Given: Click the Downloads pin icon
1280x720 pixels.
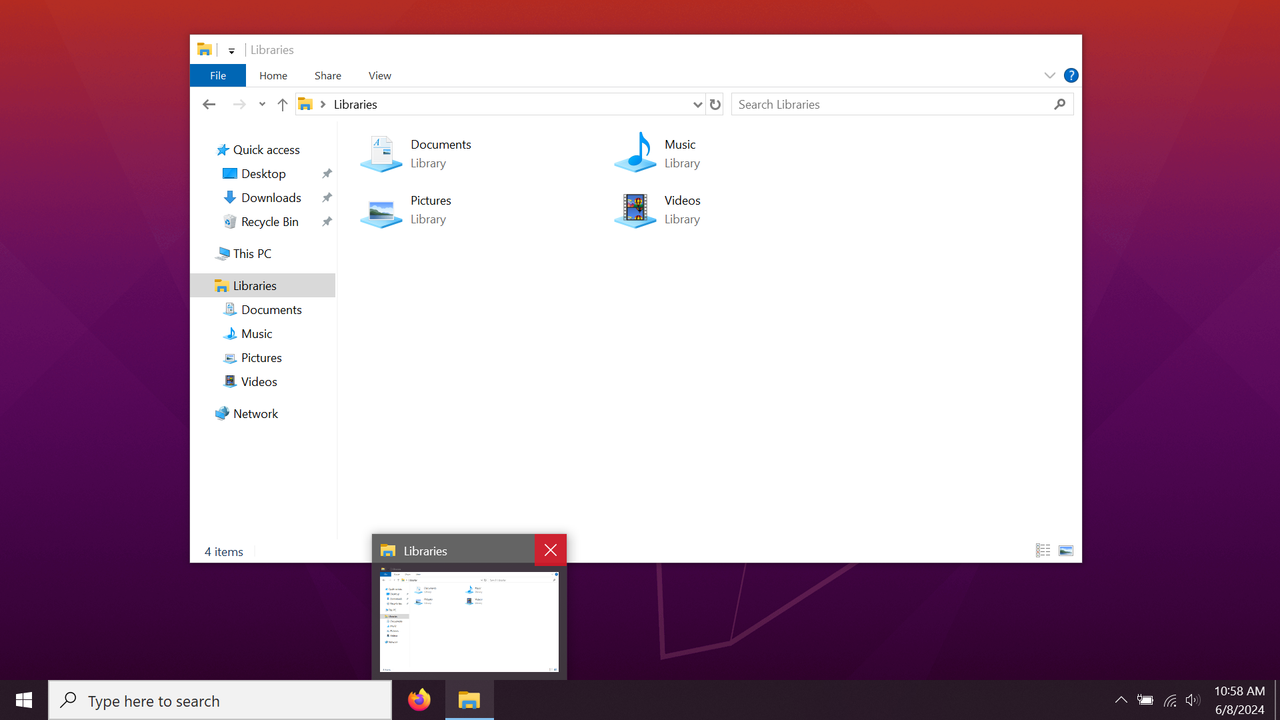Looking at the screenshot, I should pos(326,198).
